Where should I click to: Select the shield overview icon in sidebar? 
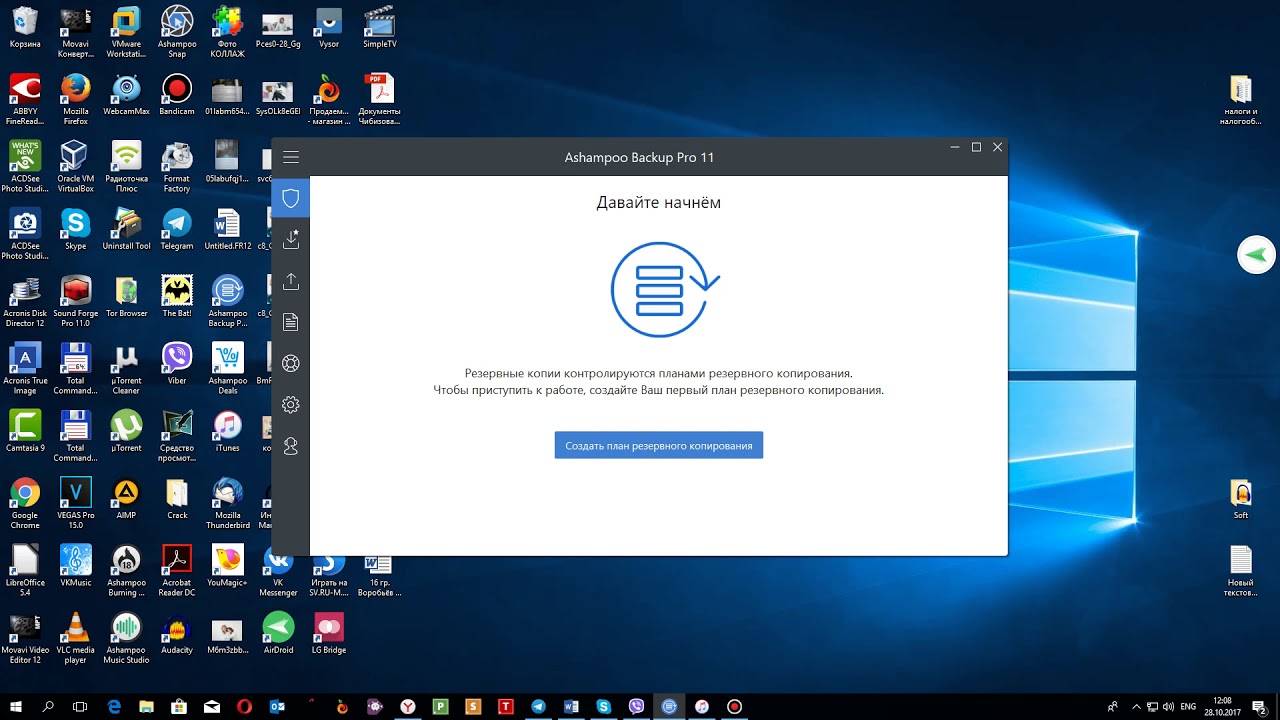(x=291, y=198)
